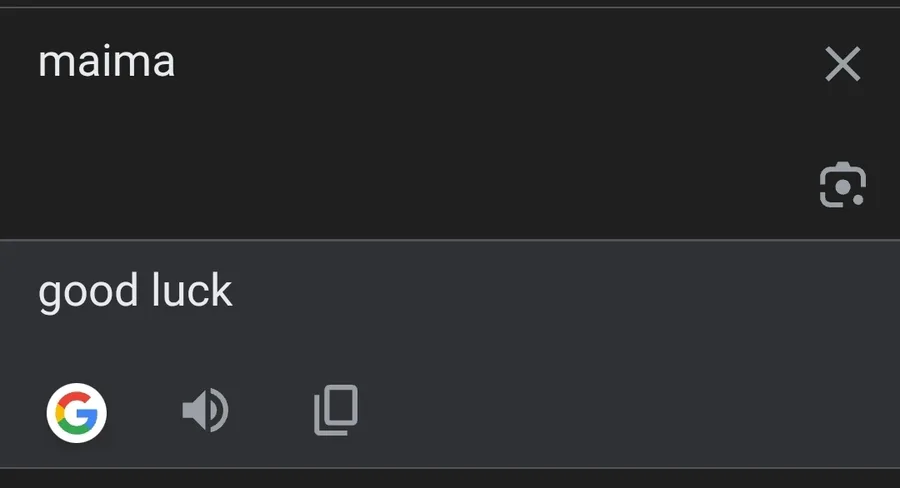
Task: Listen to the "good luck" pronunciation
Action: [x=205, y=410]
